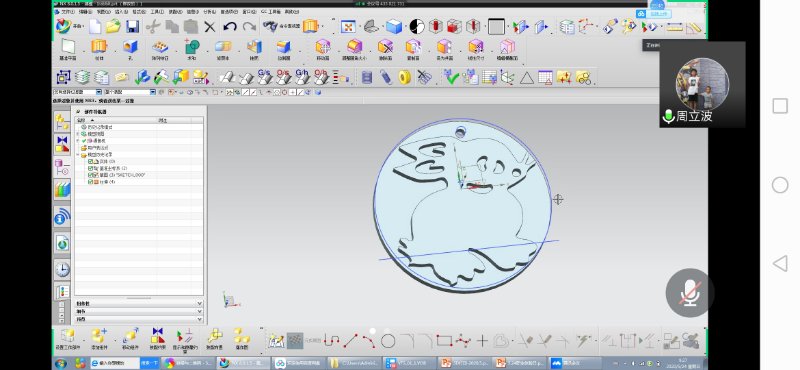Screen dimensions: 800x370
Task: Toggle the first checkbox under model history
Action: click(x=90, y=161)
